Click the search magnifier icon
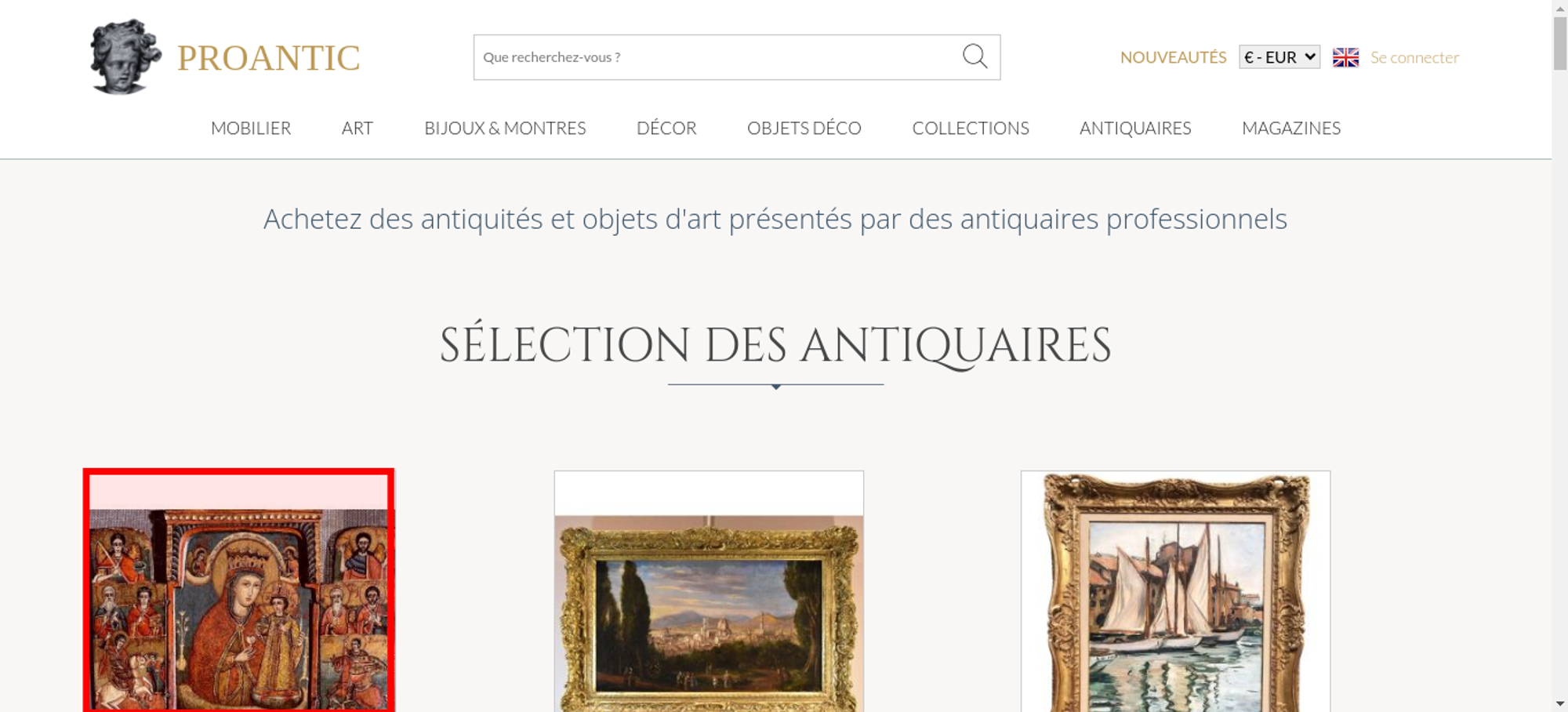This screenshot has width=1568, height=712. pyautogui.click(x=975, y=56)
